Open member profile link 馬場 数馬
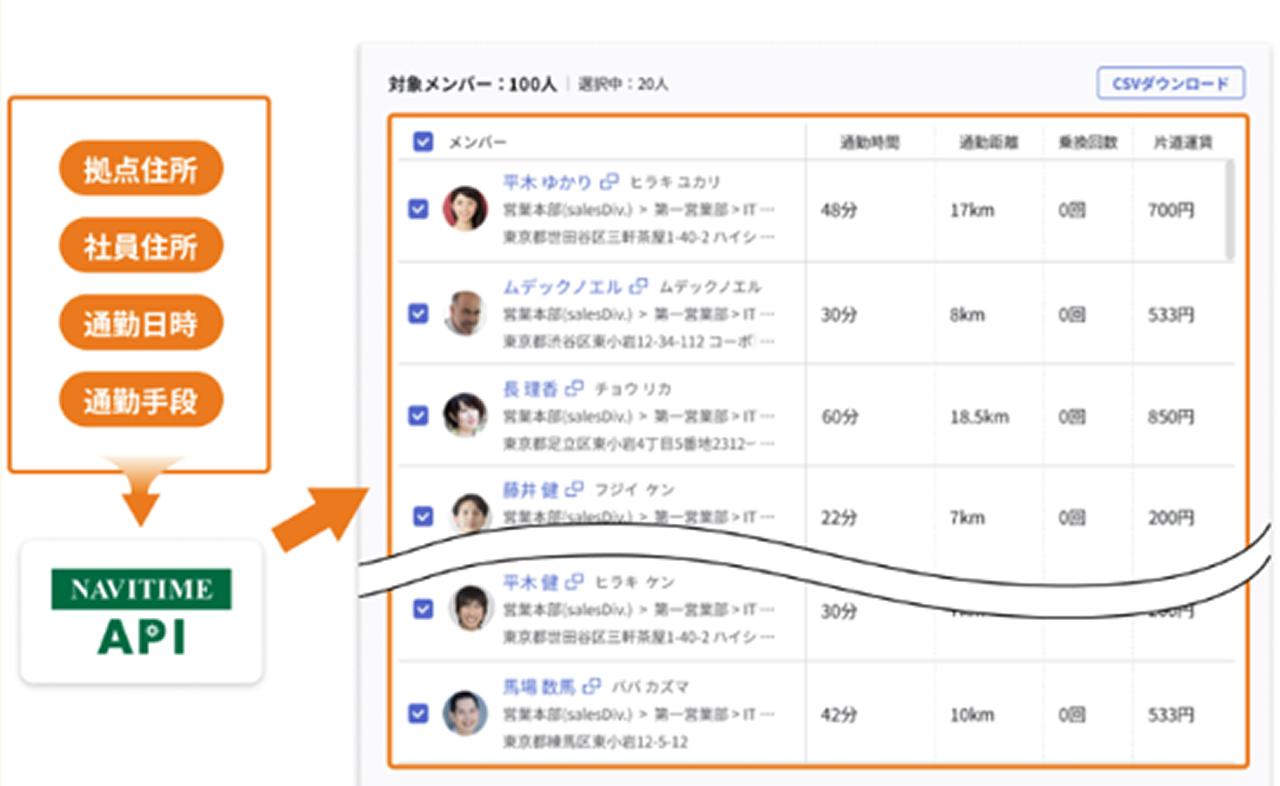 click(x=539, y=686)
